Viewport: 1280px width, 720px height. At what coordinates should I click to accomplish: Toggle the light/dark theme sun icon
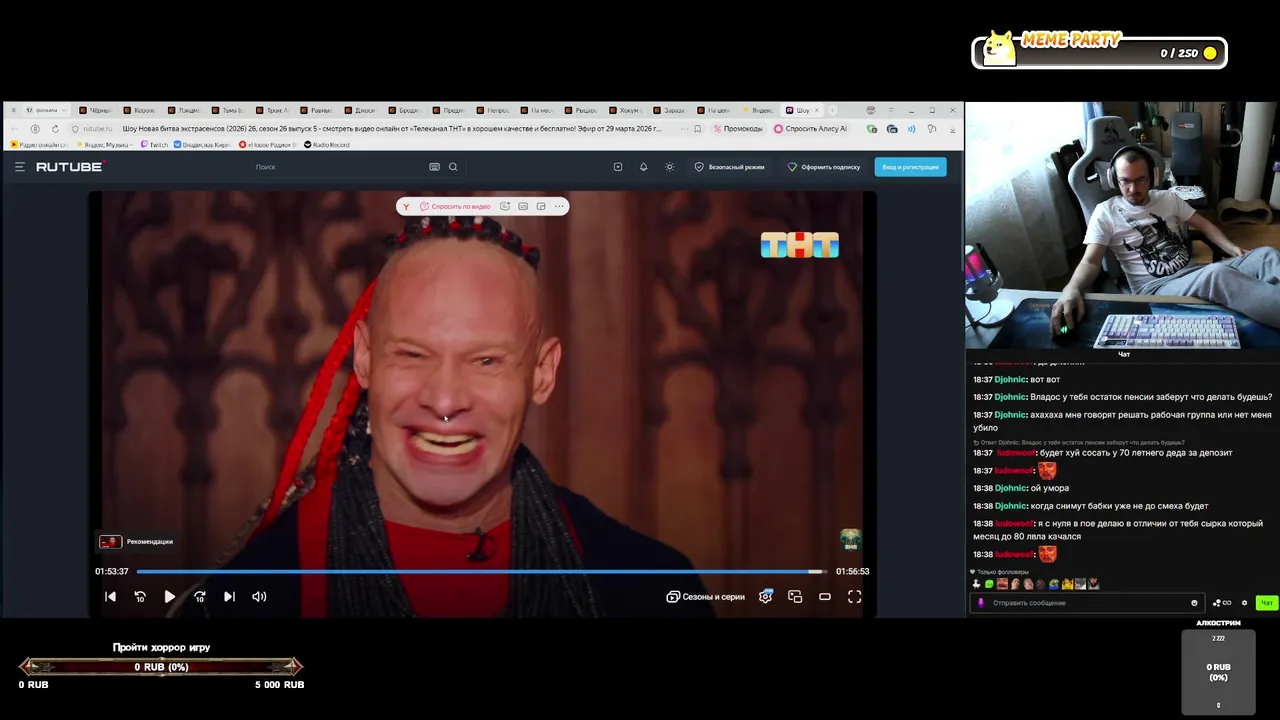click(x=669, y=167)
